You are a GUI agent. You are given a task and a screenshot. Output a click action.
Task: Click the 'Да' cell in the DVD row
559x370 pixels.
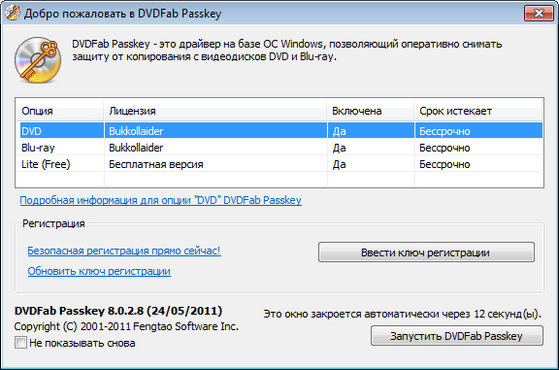(x=339, y=131)
